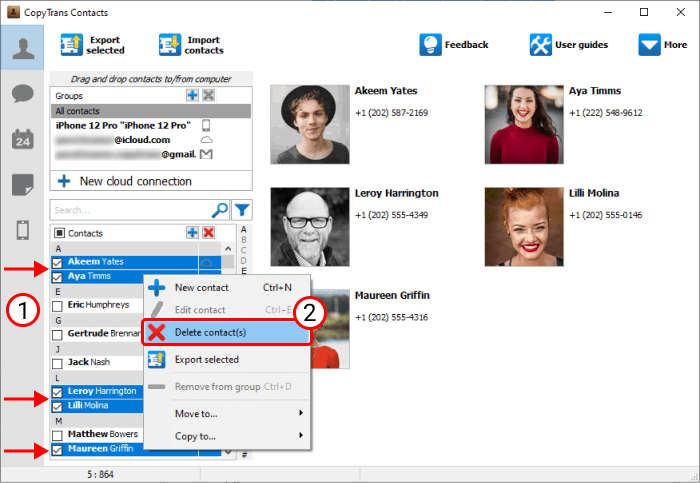Uncheck Maureen Griffin checkbox
The width and height of the screenshot is (700, 483).
tap(57, 450)
